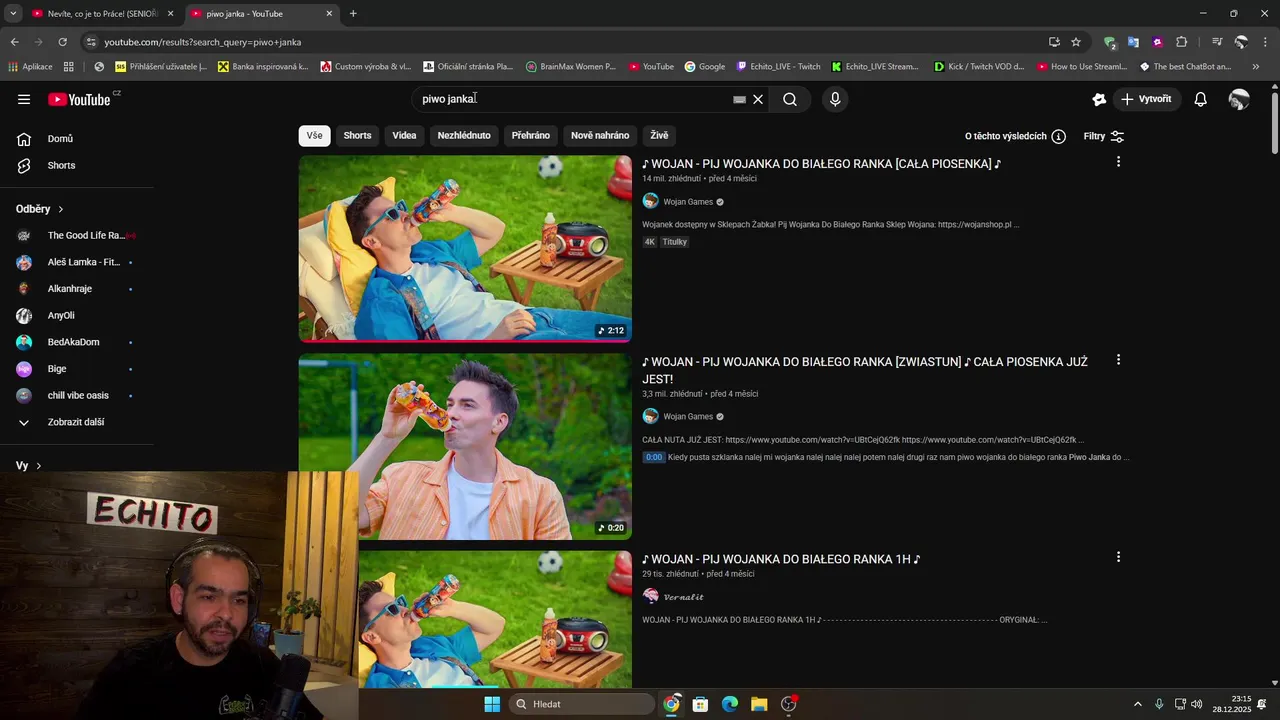Open more options for ZWIASTUN video
The width and height of the screenshot is (1280, 720).
point(1118,360)
